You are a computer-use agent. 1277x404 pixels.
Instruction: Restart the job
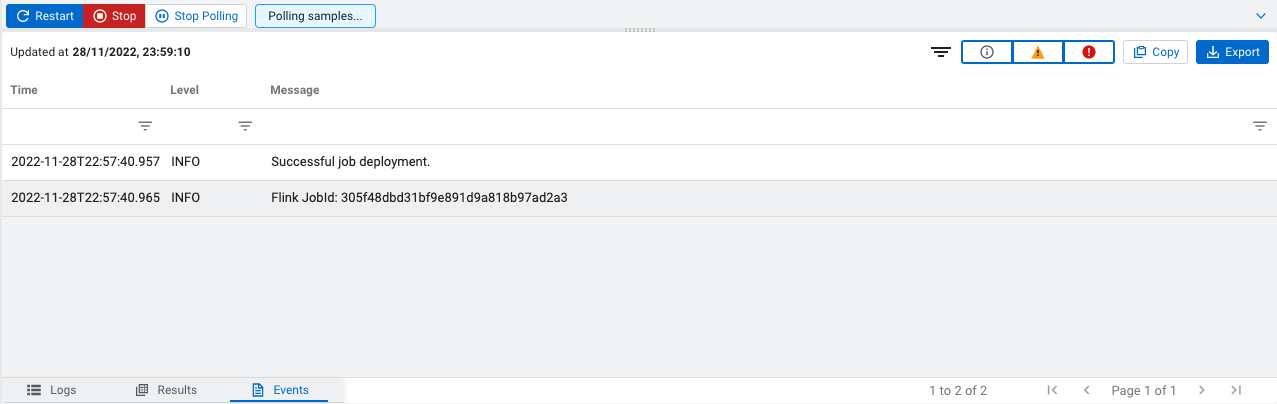[x=45, y=16]
